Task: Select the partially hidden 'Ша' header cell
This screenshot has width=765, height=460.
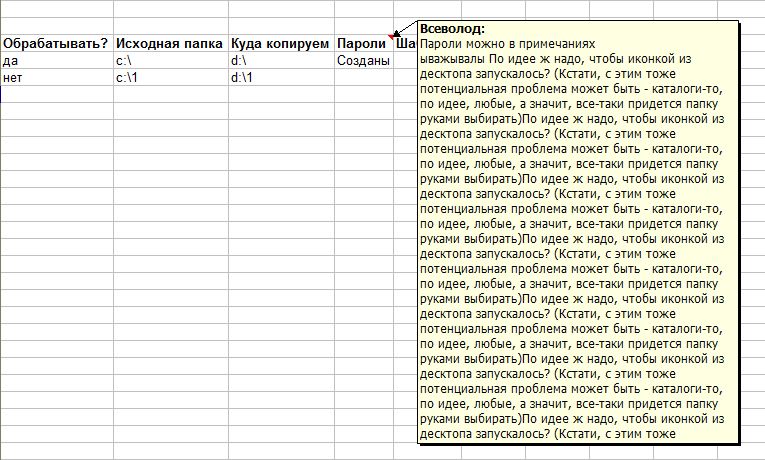Action: coord(406,43)
